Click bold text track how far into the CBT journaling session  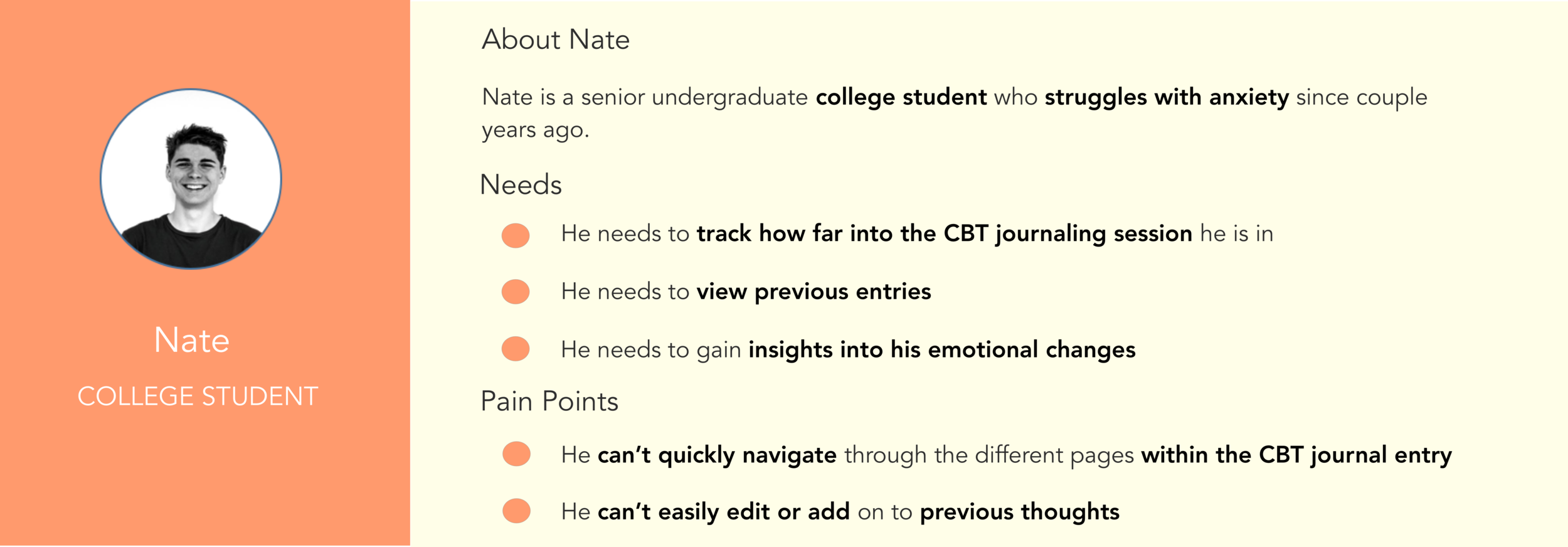click(x=945, y=234)
